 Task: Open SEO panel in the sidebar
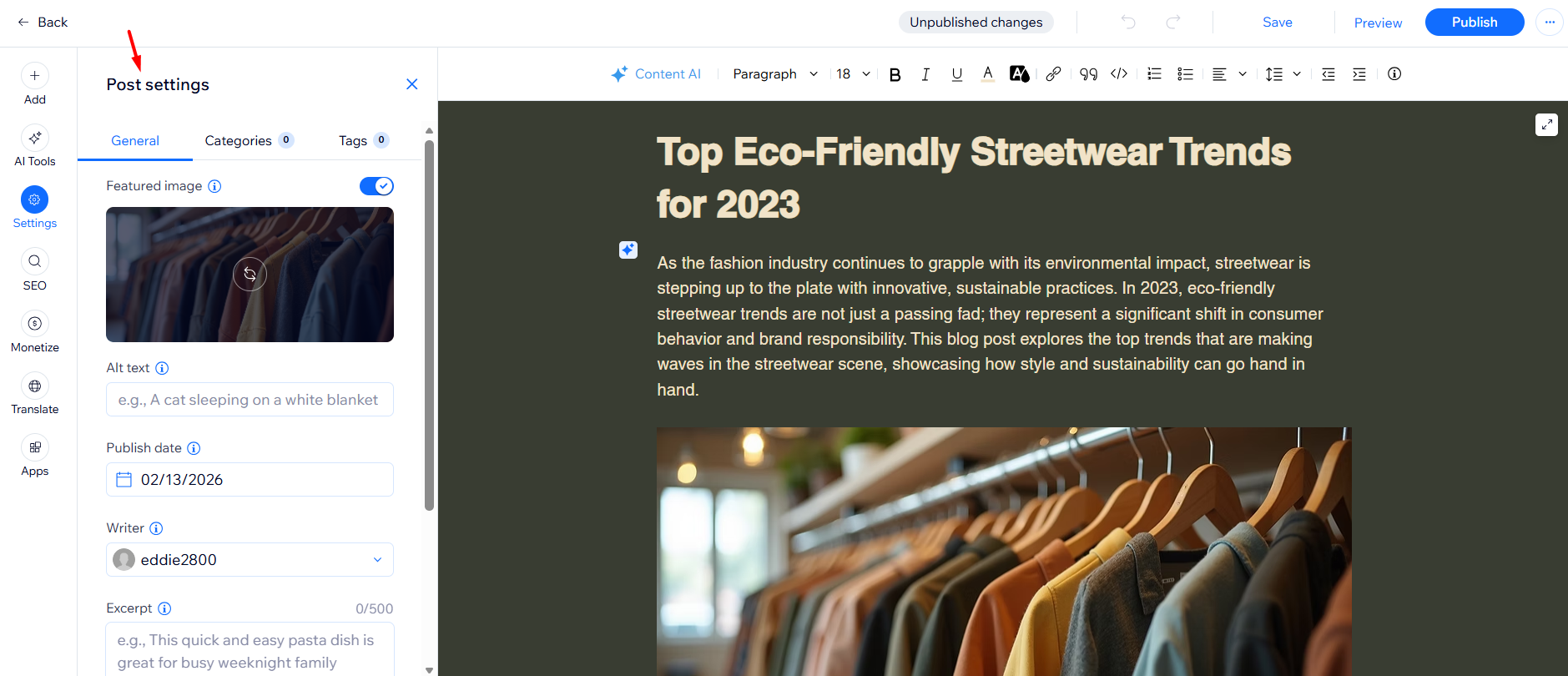pyautogui.click(x=34, y=270)
